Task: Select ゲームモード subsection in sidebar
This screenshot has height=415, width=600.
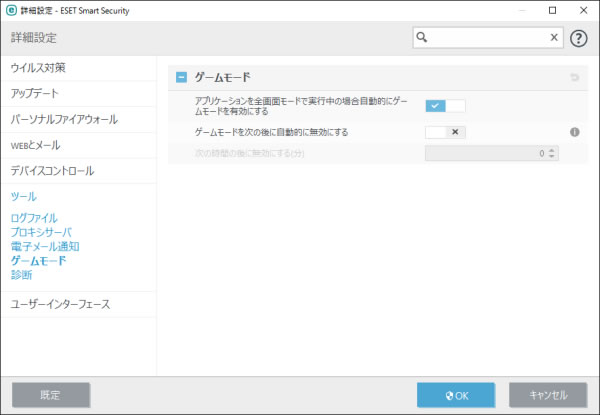Action: click(x=38, y=261)
